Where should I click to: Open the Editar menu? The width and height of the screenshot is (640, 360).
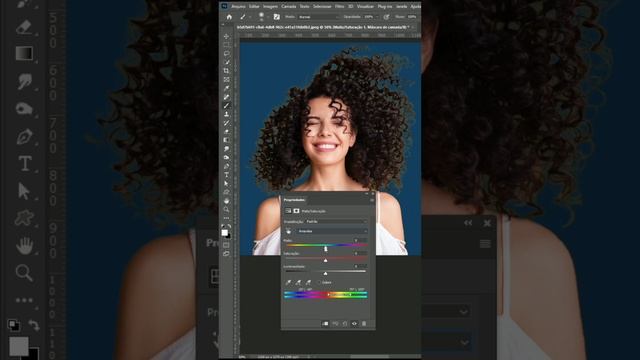(x=254, y=7)
